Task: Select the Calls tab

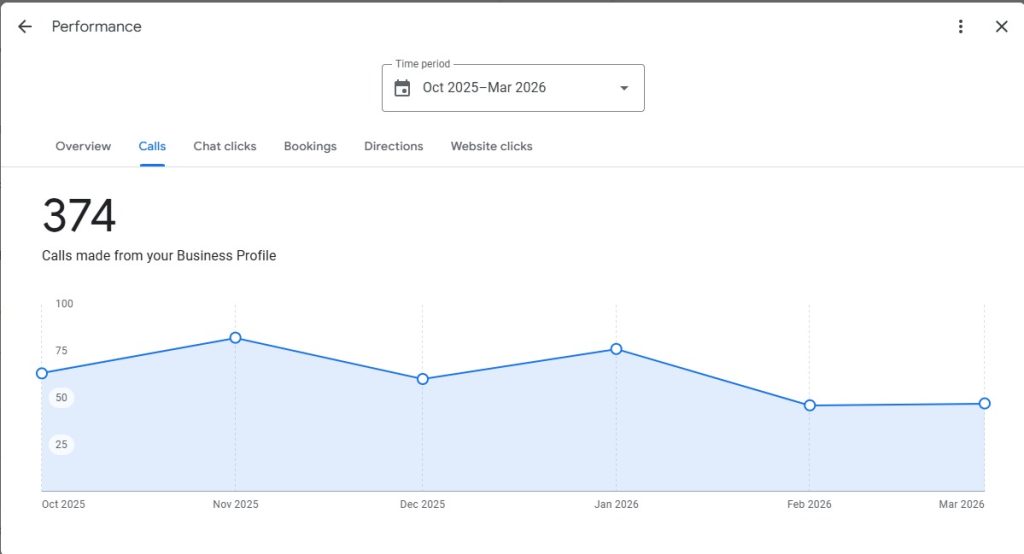Action: click(x=152, y=146)
